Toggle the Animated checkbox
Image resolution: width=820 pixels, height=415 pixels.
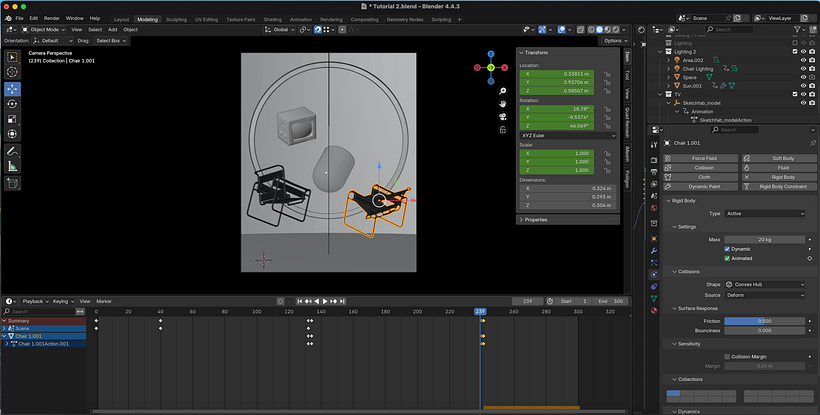point(727,258)
